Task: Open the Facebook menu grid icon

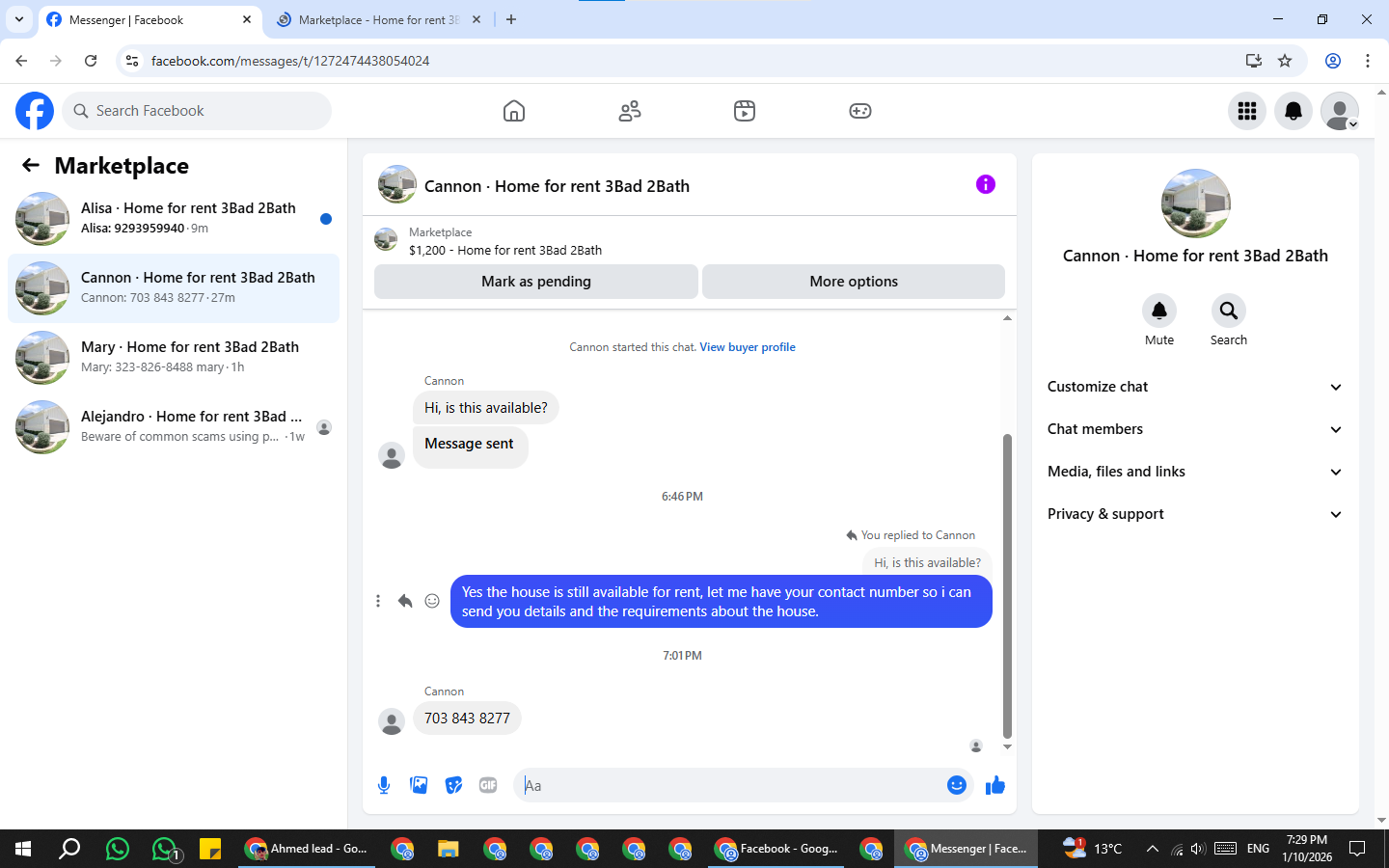Action: pos(1247,111)
